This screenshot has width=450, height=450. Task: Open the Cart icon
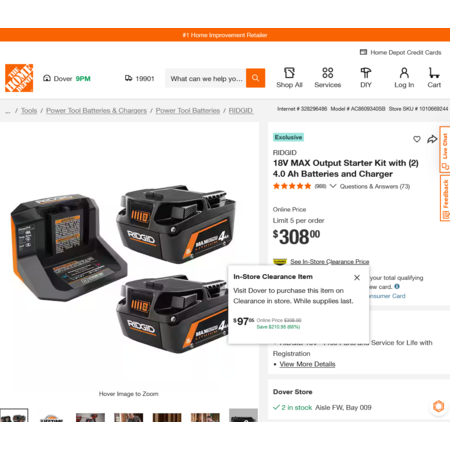pos(434,78)
